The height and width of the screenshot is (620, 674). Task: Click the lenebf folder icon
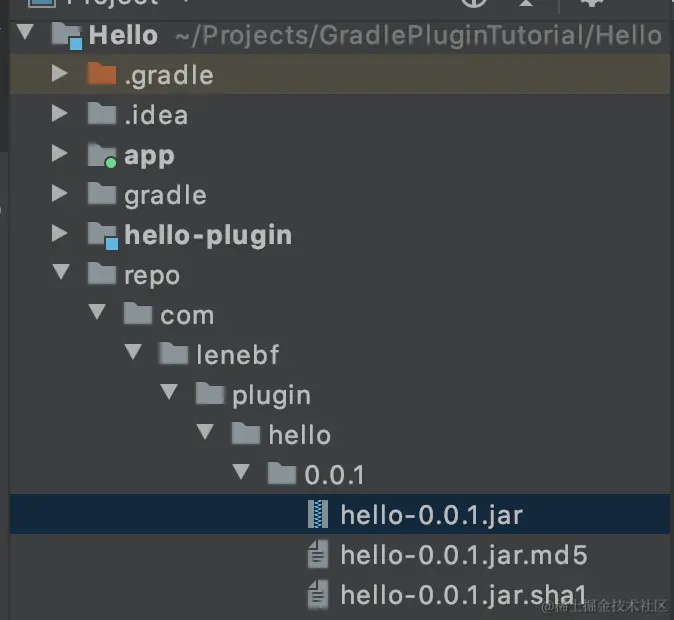click(174, 353)
